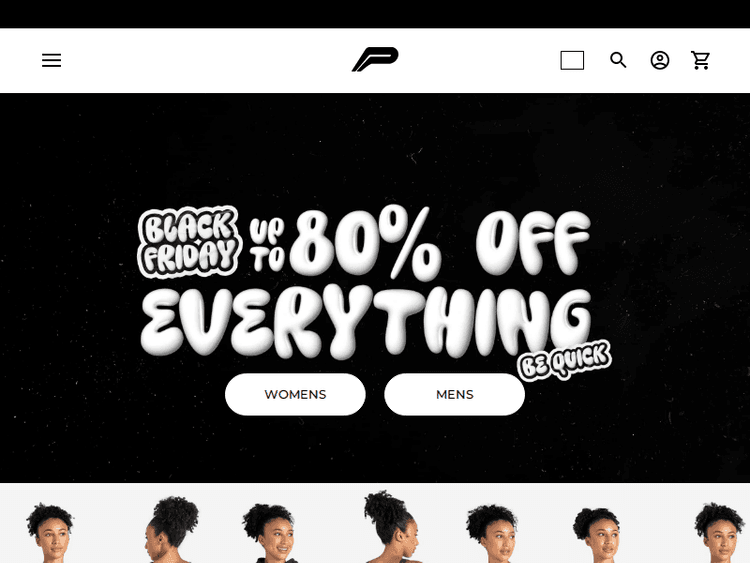Open first model thumbnail facing forward

pyautogui.click(x=50, y=532)
